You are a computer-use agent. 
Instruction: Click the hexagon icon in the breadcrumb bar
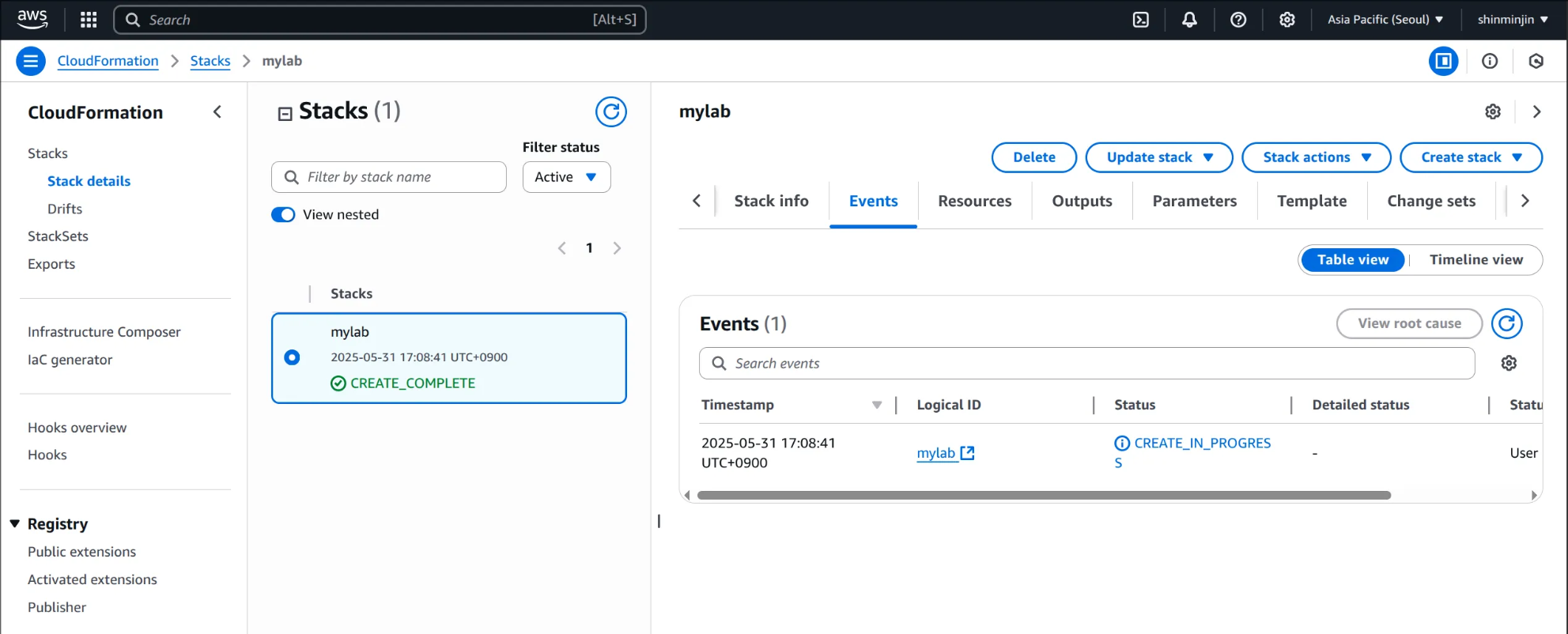(1536, 61)
